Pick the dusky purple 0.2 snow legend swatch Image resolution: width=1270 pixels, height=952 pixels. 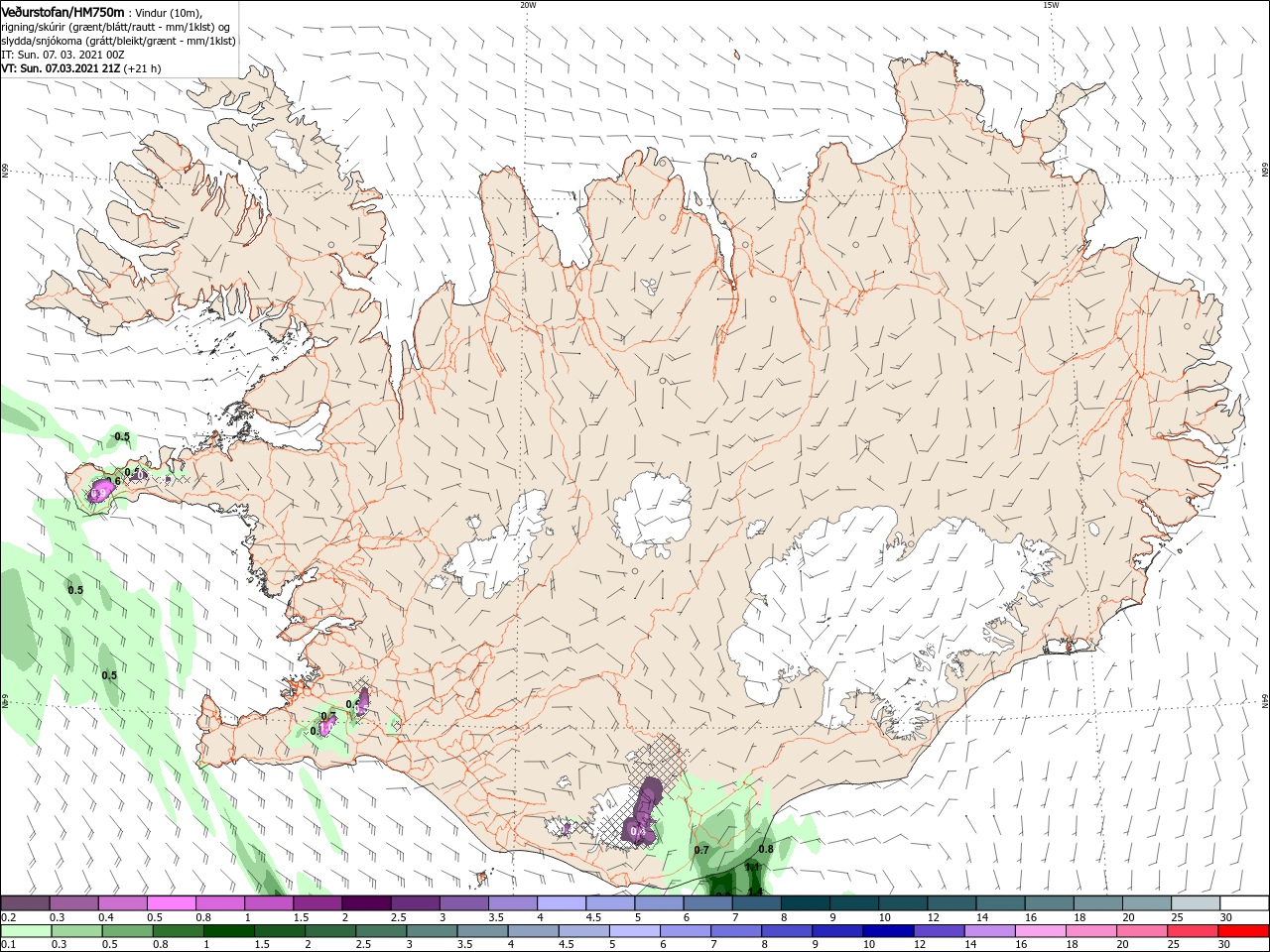click(25, 903)
